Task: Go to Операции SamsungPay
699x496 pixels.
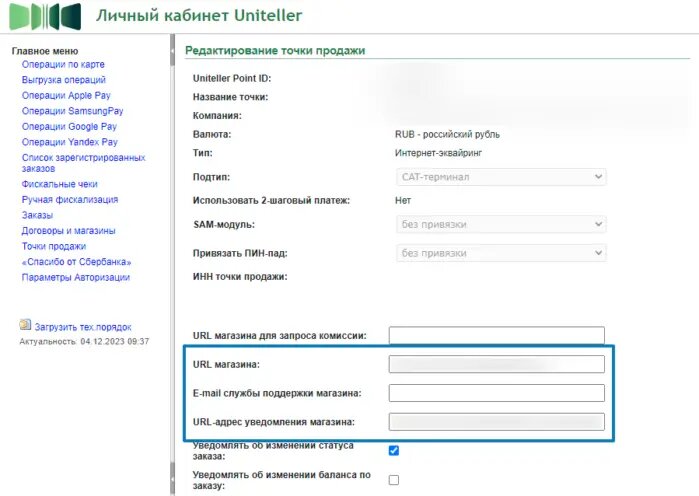Action: click(72, 111)
